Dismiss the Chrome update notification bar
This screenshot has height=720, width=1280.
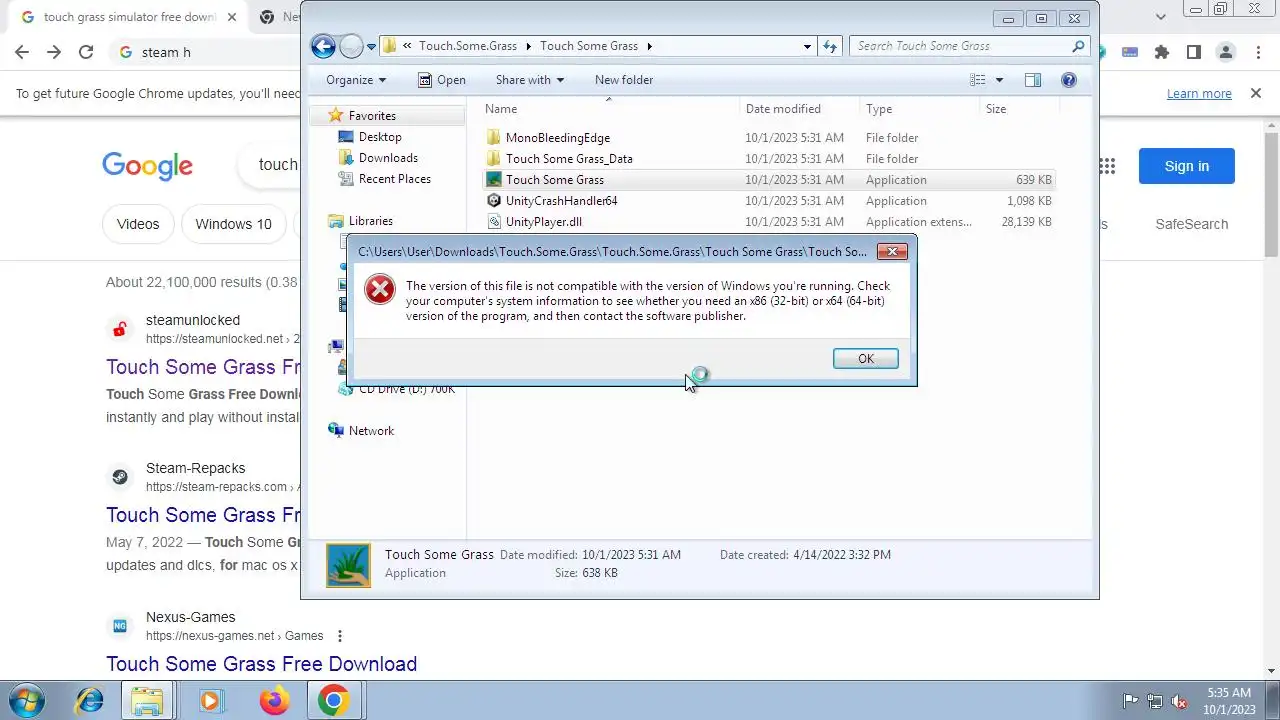coord(1256,93)
